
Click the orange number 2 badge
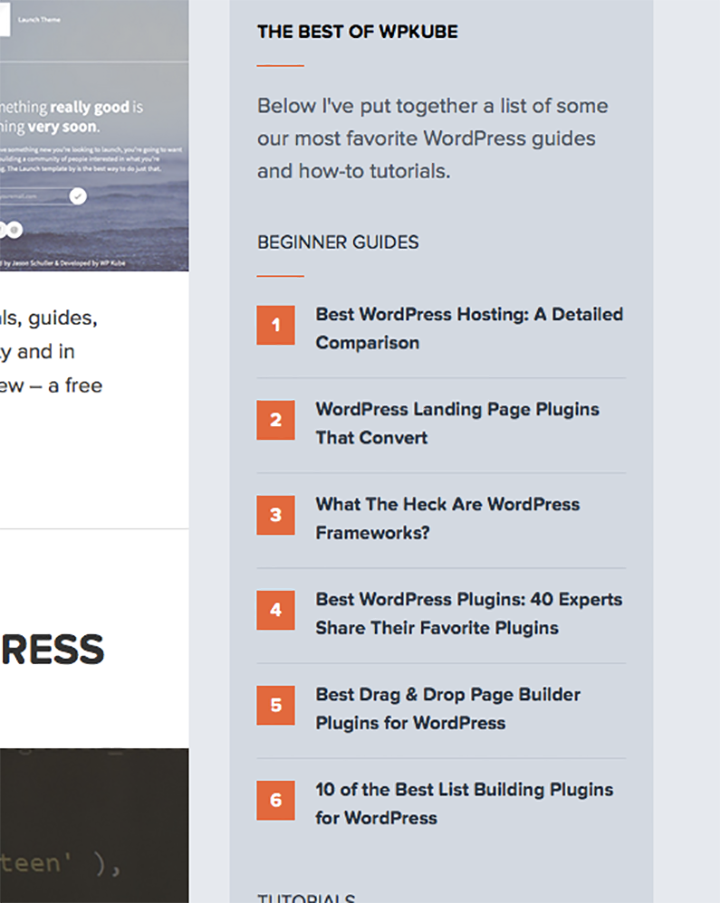[x=276, y=420]
